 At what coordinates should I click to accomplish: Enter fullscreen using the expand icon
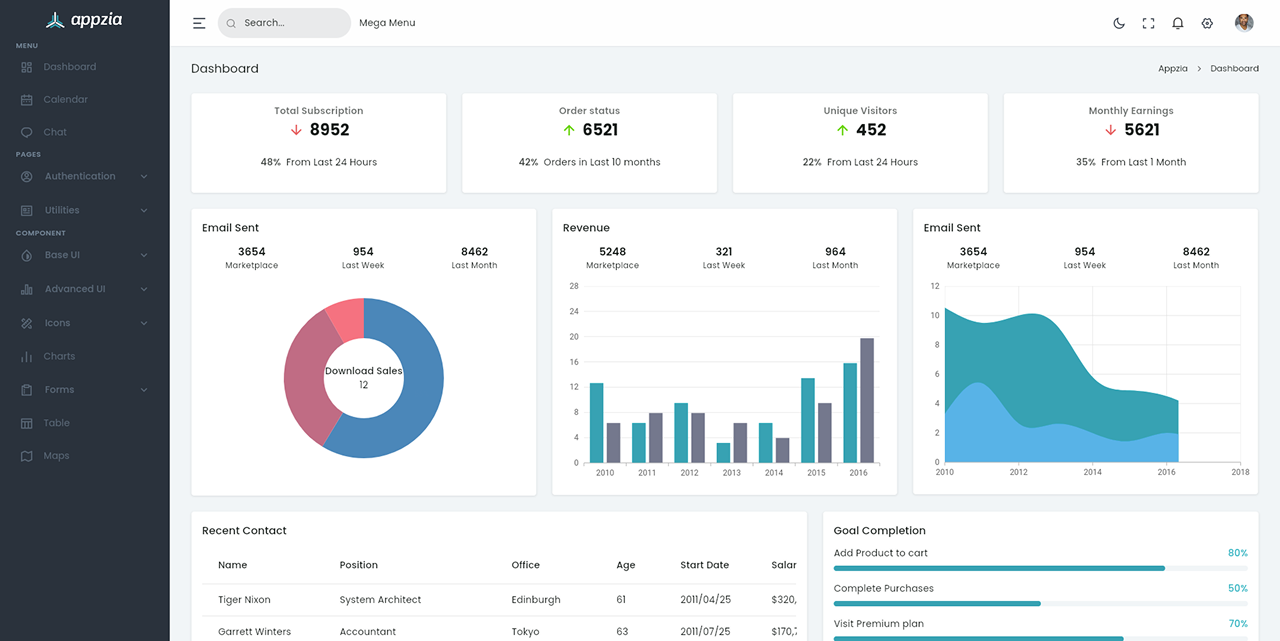[1148, 23]
